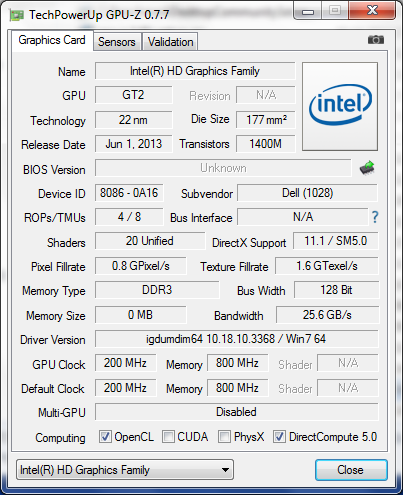This screenshot has height=495, width=403.
Task: Toggle the CUDA checkbox
Action: click(x=168, y=436)
